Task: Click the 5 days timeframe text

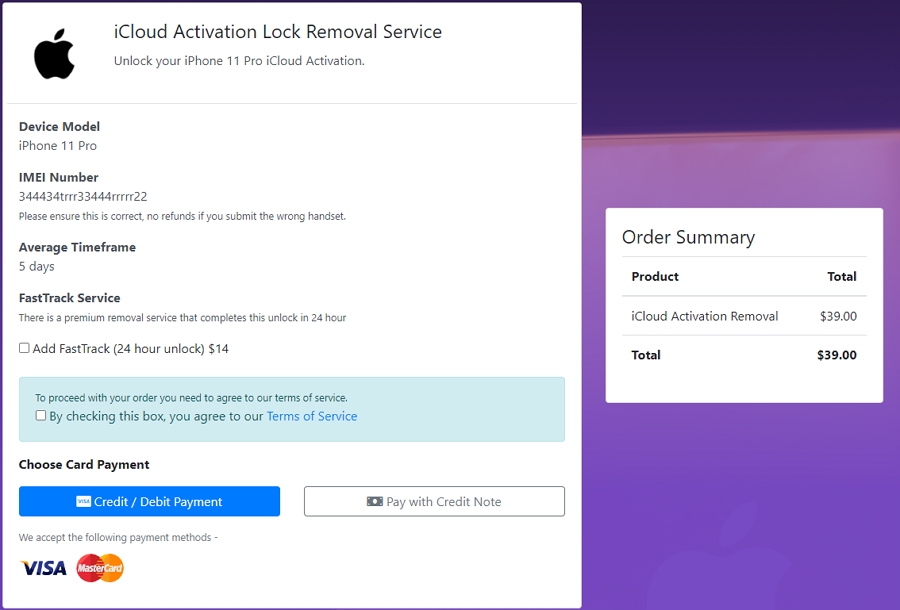Action: (x=35, y=266)
